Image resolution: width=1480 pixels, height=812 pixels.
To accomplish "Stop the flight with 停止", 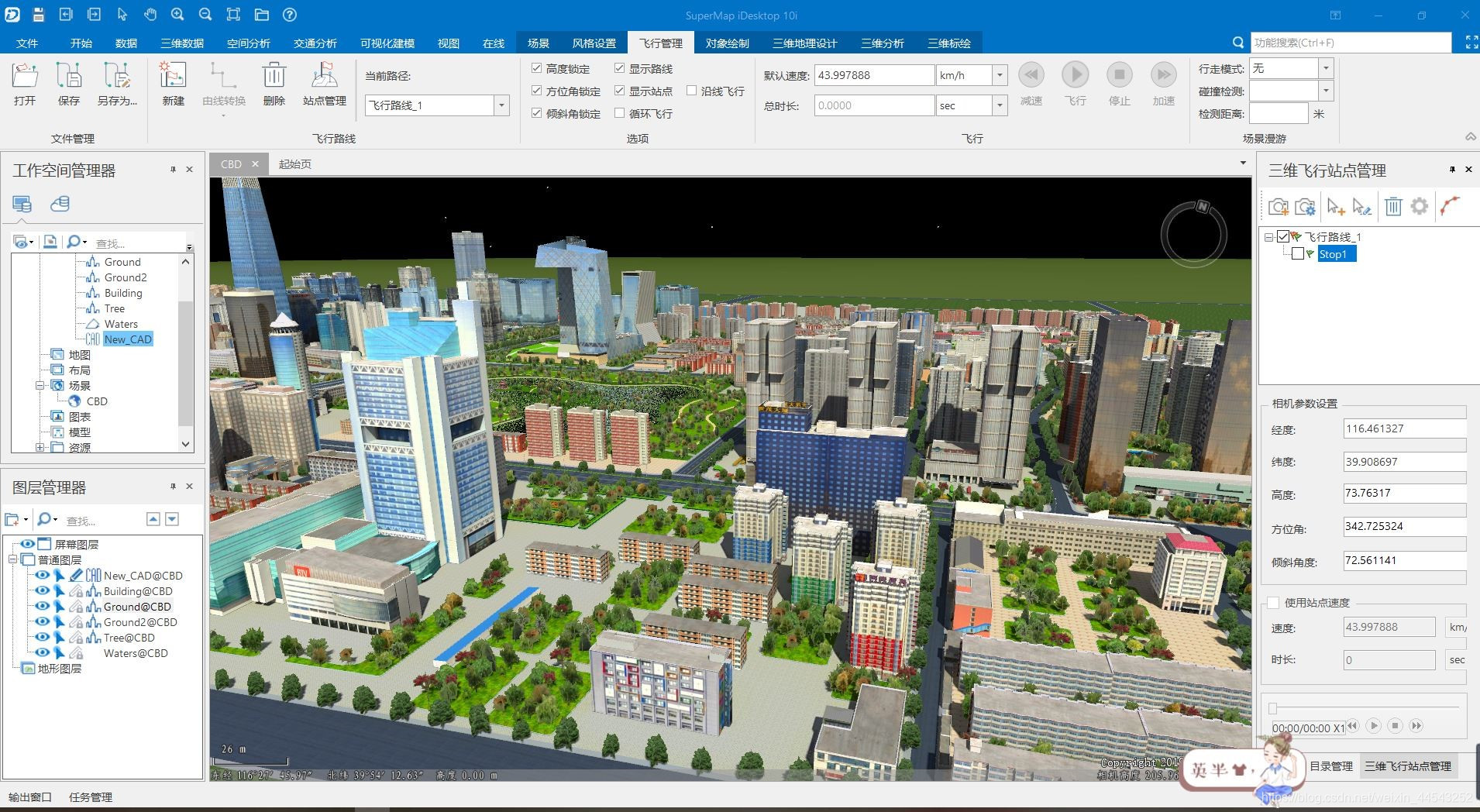I will [1119, 84].
